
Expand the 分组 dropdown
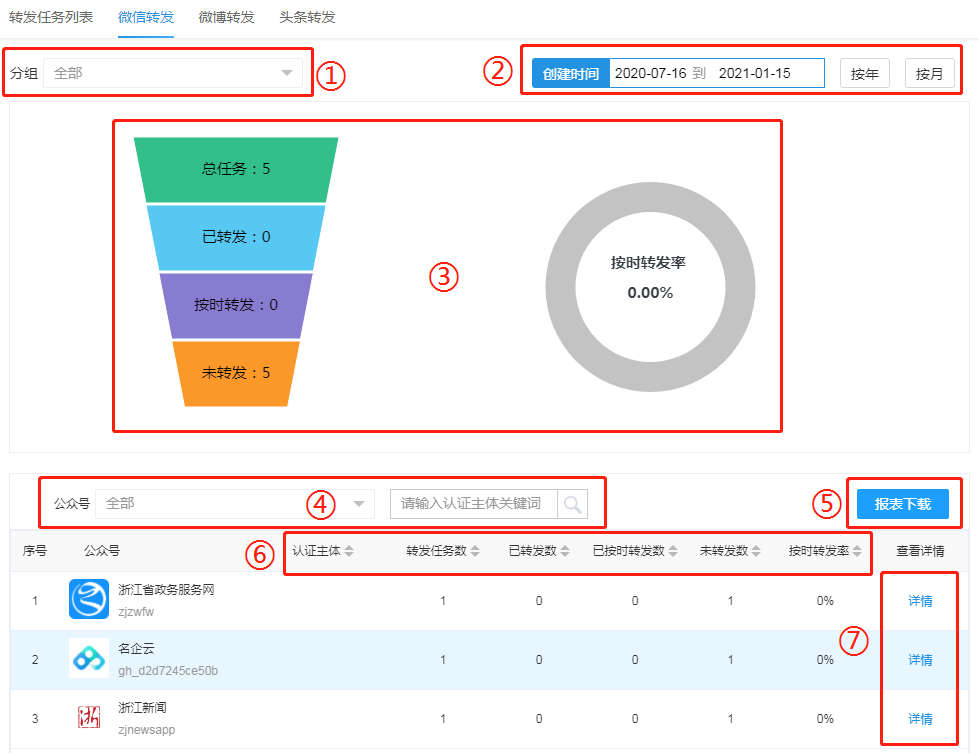pos(173,73)
